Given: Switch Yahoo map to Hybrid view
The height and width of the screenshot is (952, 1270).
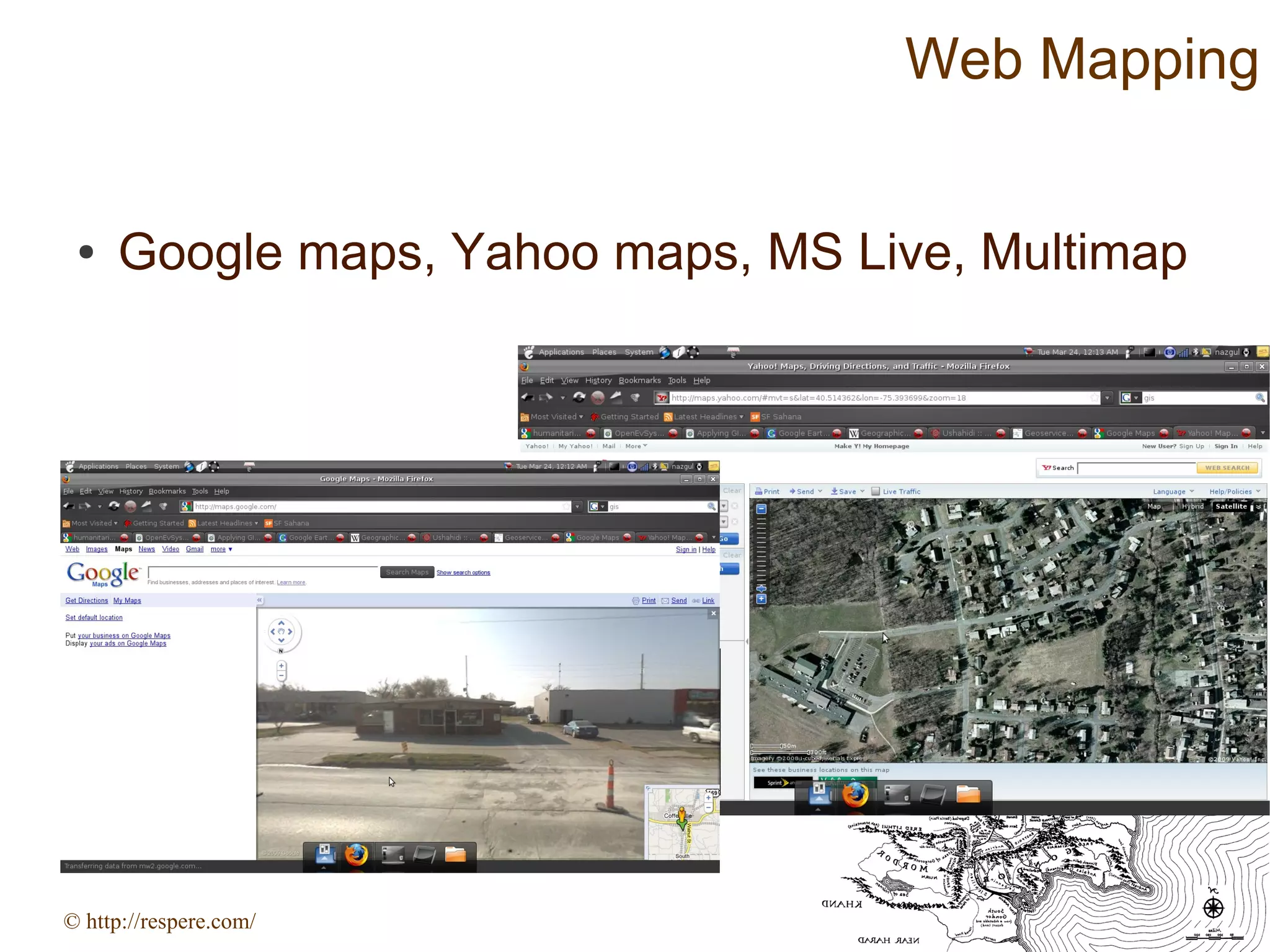Looking at the screenshot, I should point(1192,506).
